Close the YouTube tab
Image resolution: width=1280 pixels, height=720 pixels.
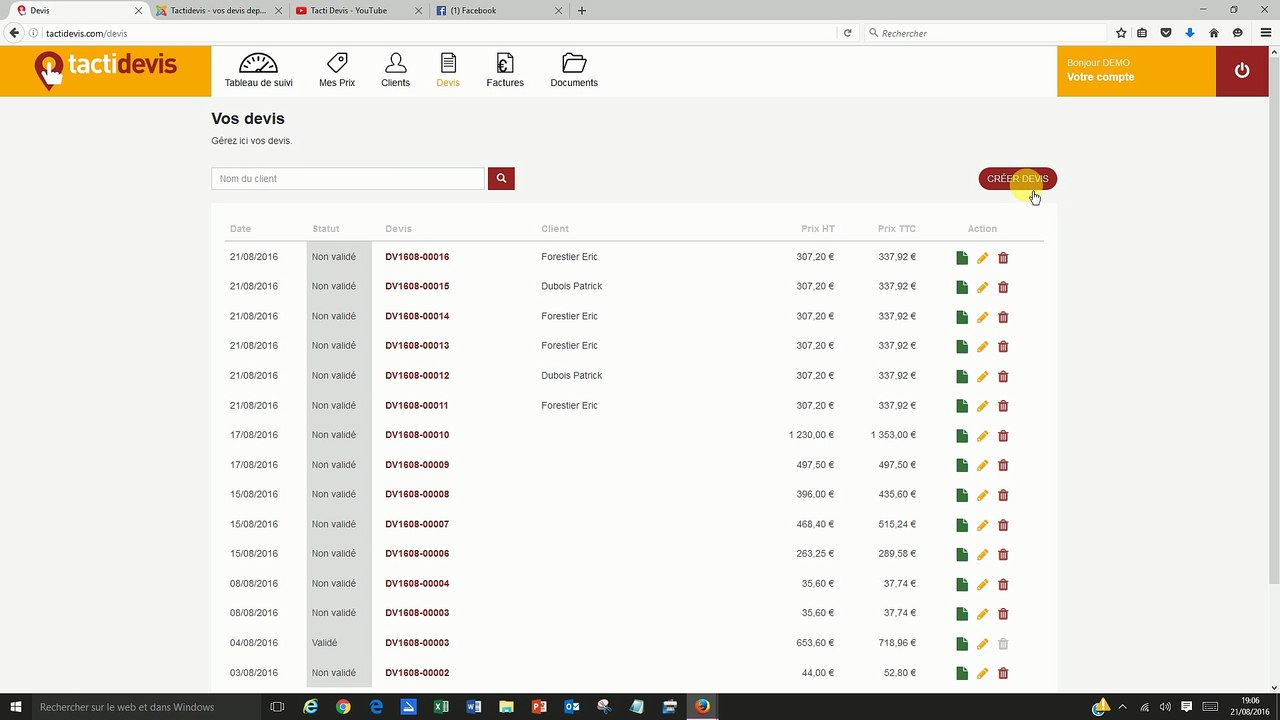(418, 11)
